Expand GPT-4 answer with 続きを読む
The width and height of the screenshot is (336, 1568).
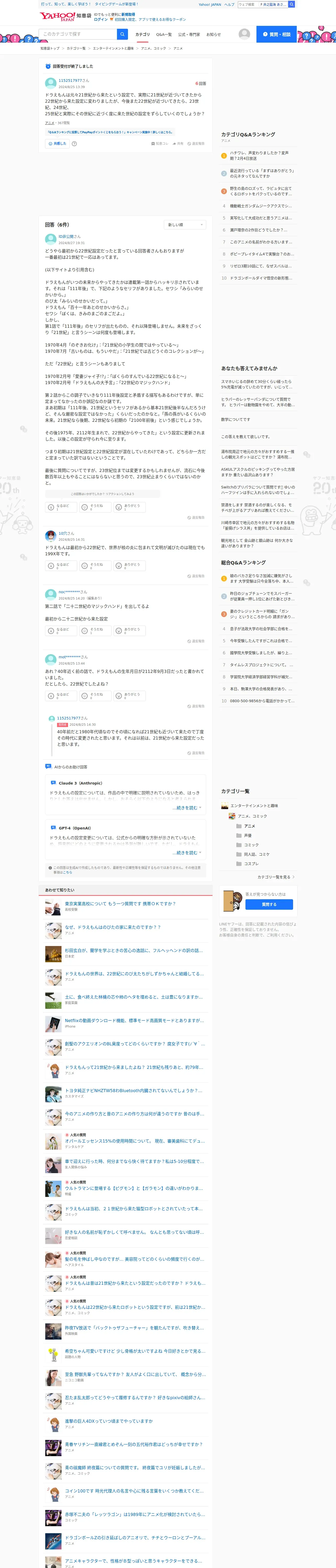187,853
